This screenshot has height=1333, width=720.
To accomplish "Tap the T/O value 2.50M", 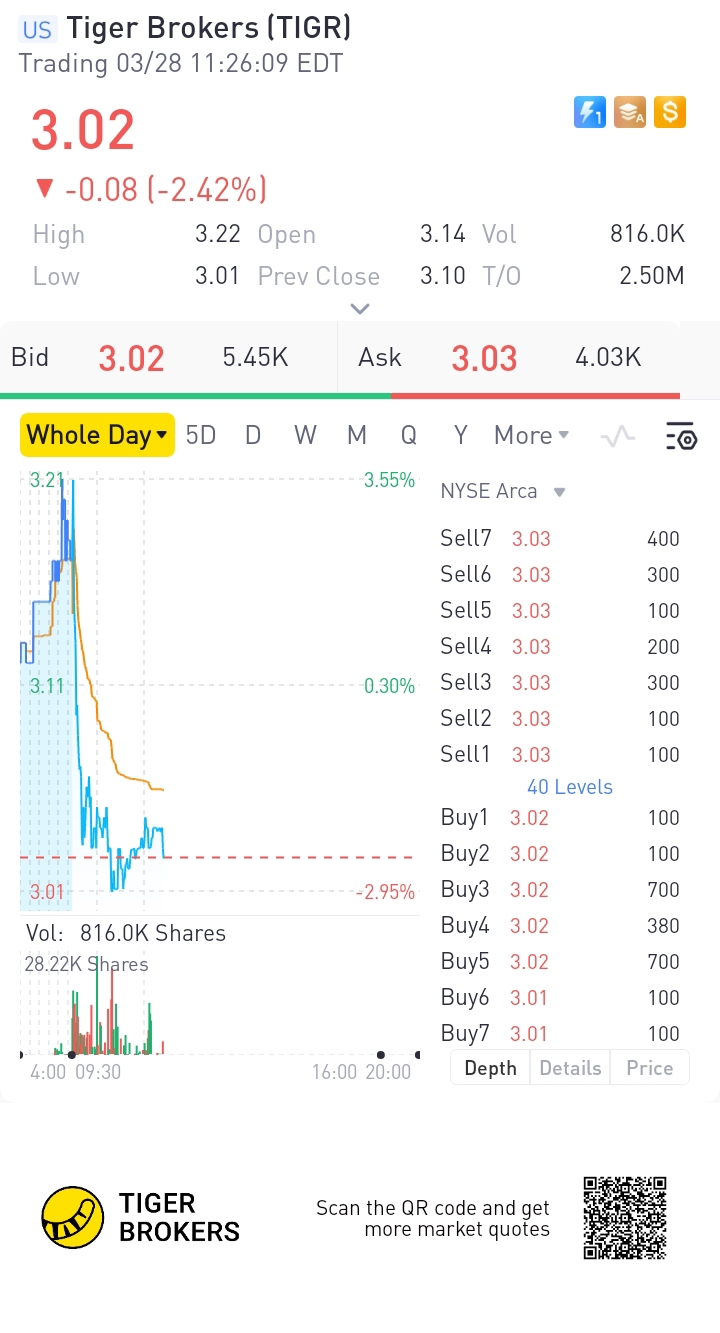I will [652, 276].
